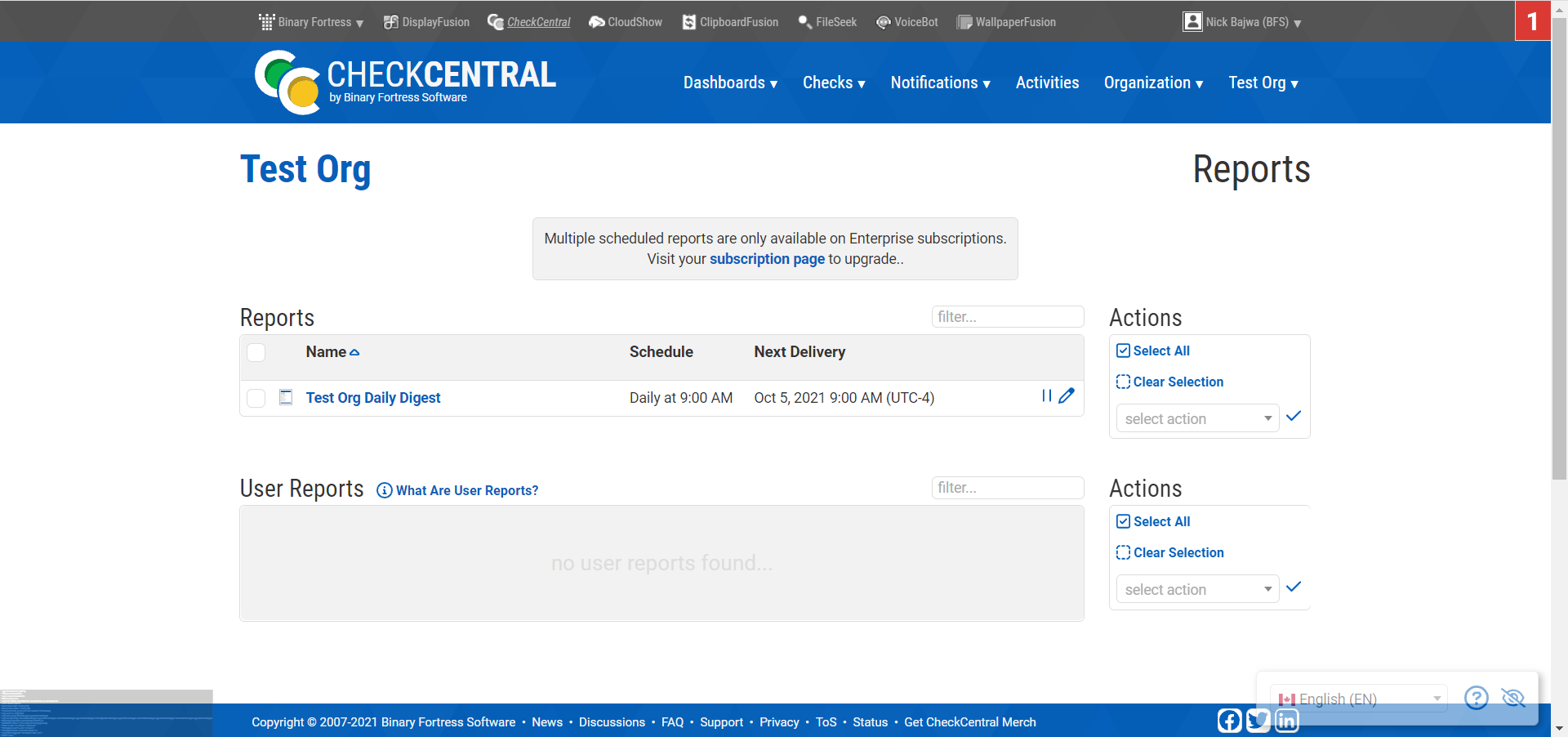
Task: Open the Reports select action dropdown
Action: pyautogui.click(x=1197, y=418)
